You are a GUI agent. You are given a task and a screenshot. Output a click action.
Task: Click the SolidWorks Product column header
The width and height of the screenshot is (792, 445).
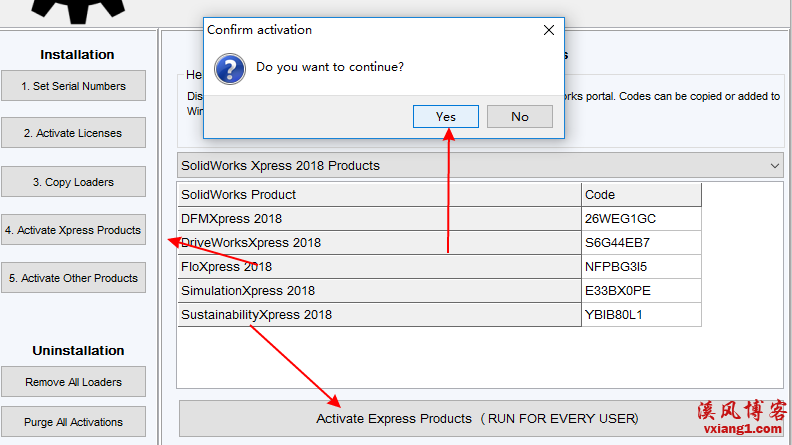[379, 194]
